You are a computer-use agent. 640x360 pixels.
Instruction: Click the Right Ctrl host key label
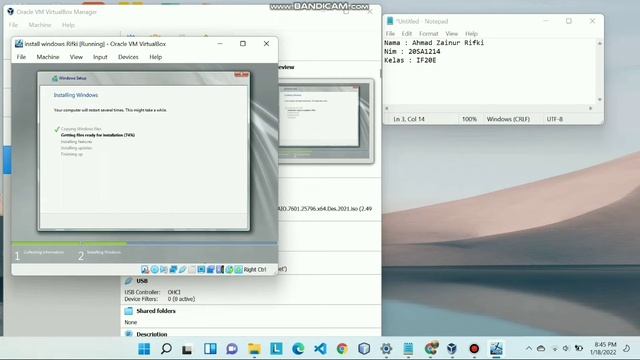tap(255, 269)
